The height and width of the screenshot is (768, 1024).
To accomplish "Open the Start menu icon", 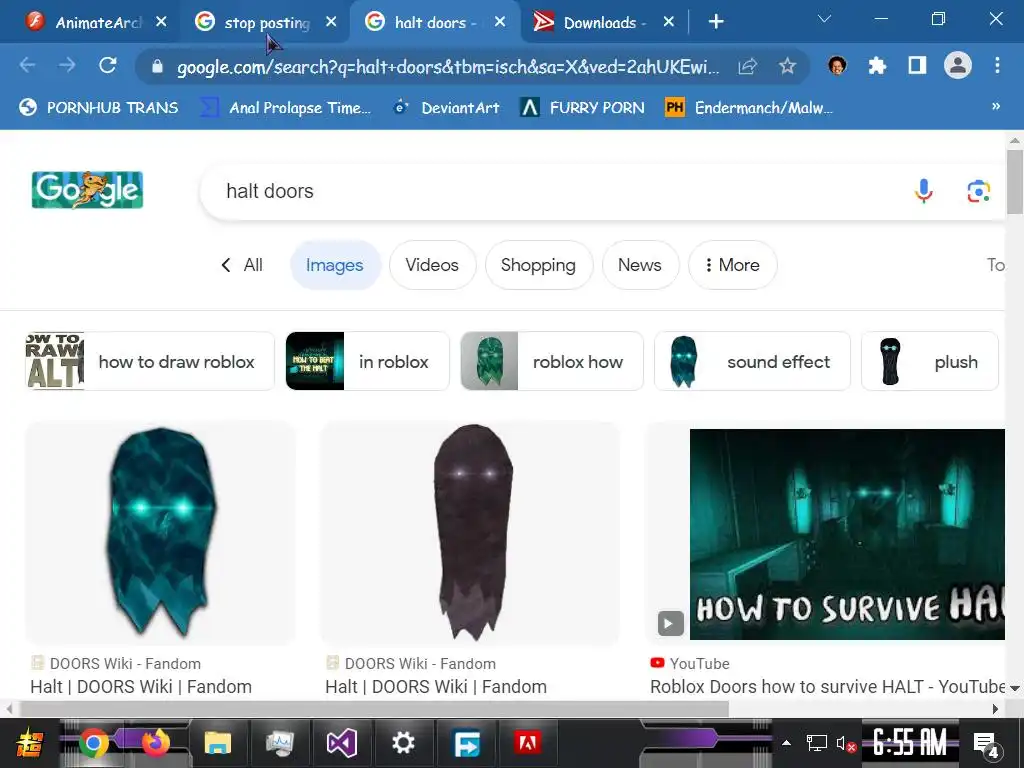I will point(29,743).
